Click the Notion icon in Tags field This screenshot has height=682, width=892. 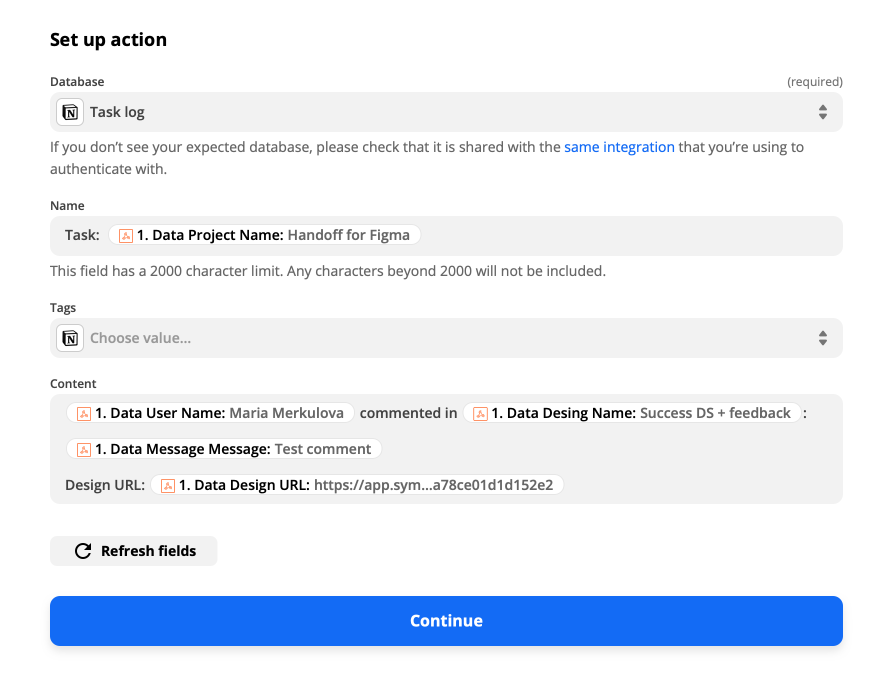click(x=70, y=338)
